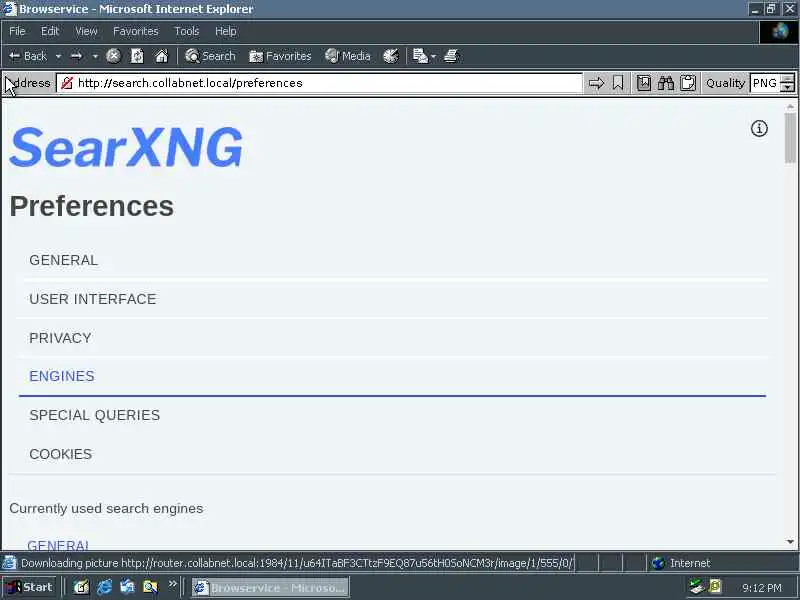Open the Media toolbar button

pyautogui.click(x=347, y=56)
